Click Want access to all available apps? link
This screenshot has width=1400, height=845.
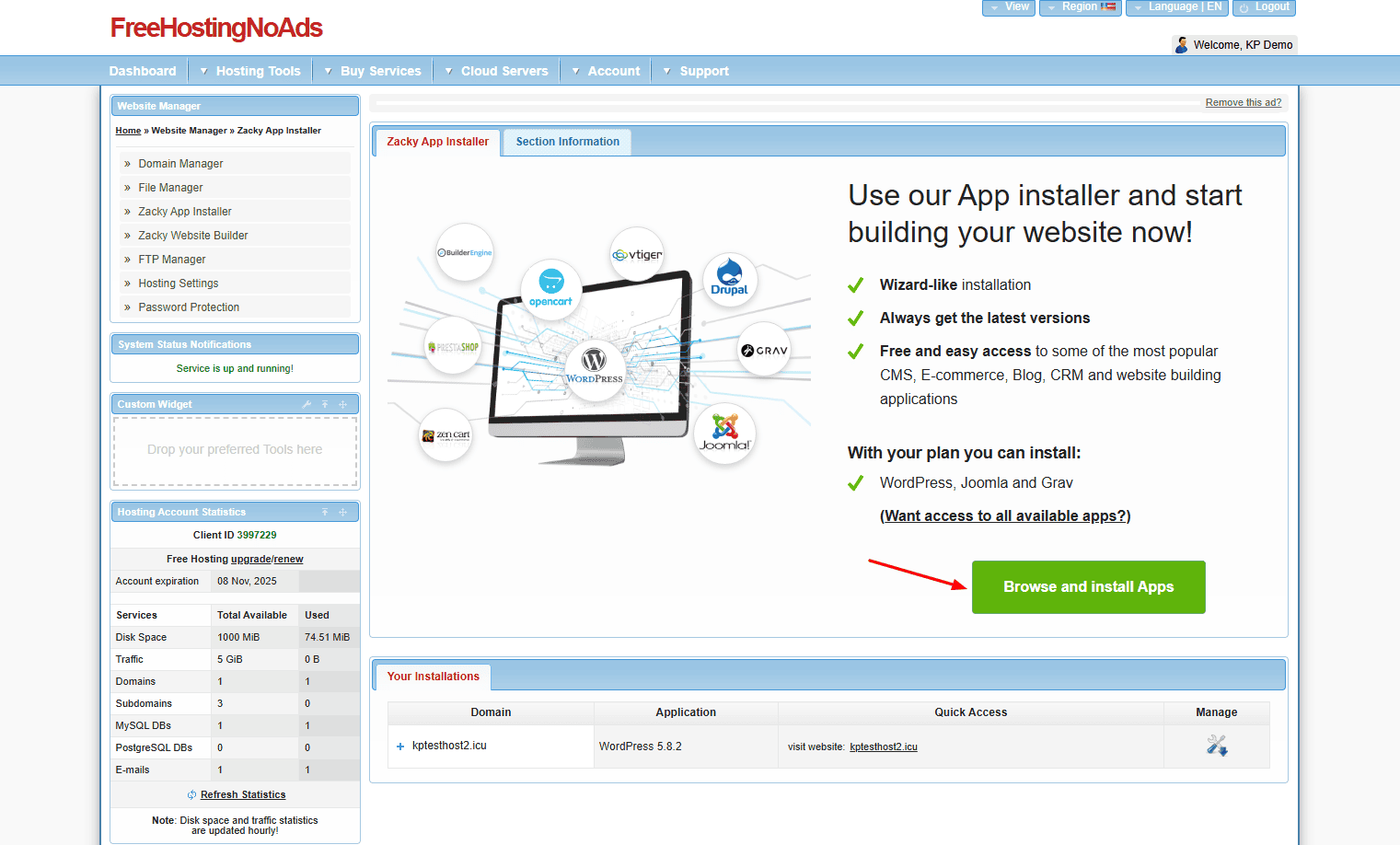click(x=1005, y=516)
